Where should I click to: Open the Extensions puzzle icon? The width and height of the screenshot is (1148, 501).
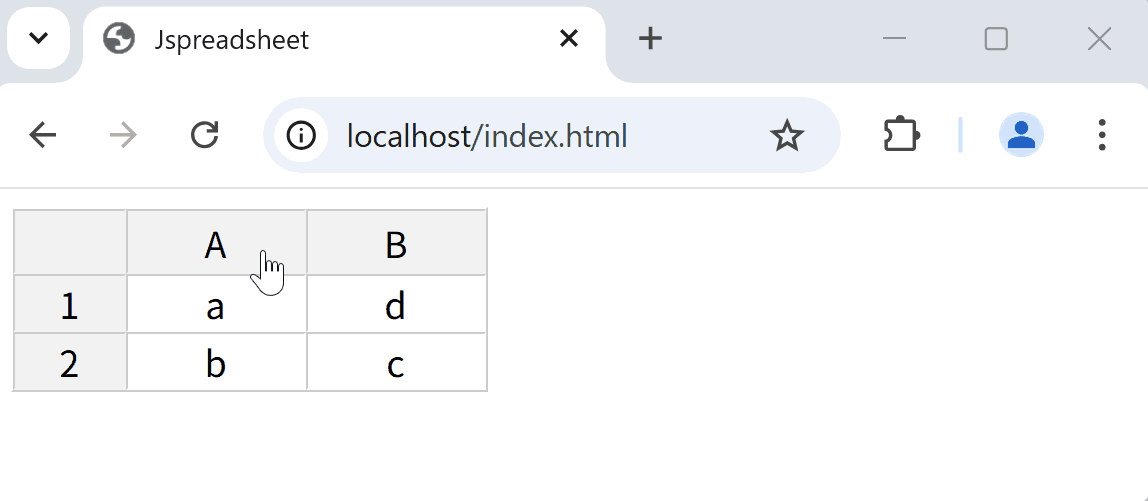pyautogui.click(x=901, y=135)
